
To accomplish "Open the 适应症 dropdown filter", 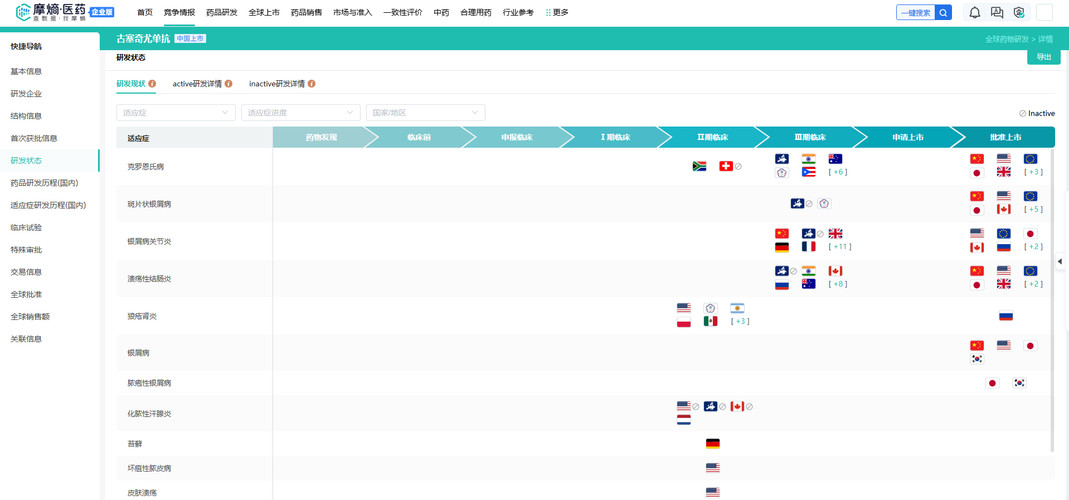I will tap(176, 113).
